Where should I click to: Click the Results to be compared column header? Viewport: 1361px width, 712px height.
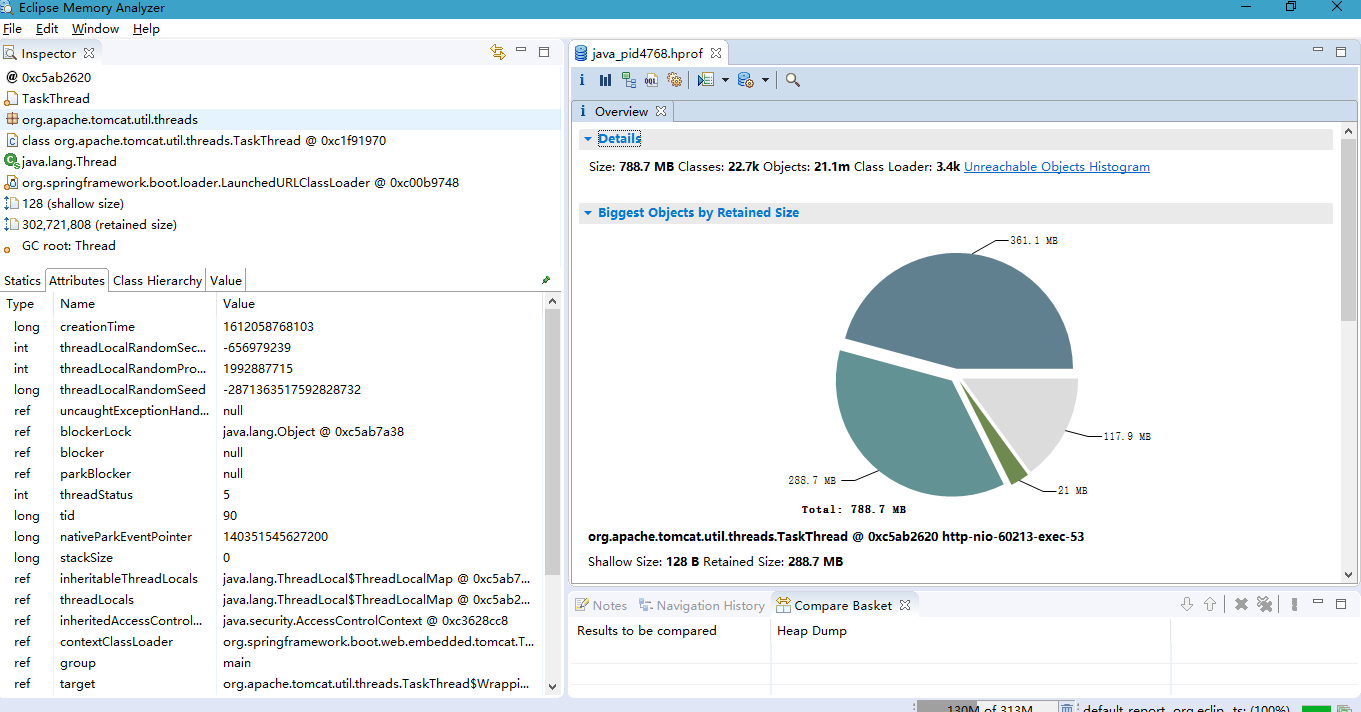(x=670, y=631)
